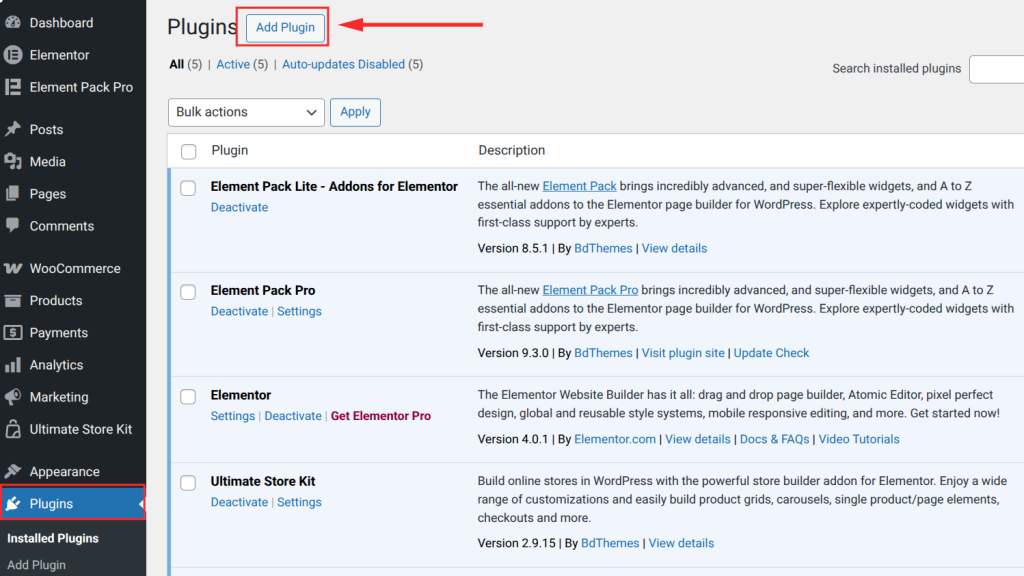Select the Elementor icon in the sidebar
Image resolution: width=1024 pixels, height=576 pixels.
coord(15,55)
